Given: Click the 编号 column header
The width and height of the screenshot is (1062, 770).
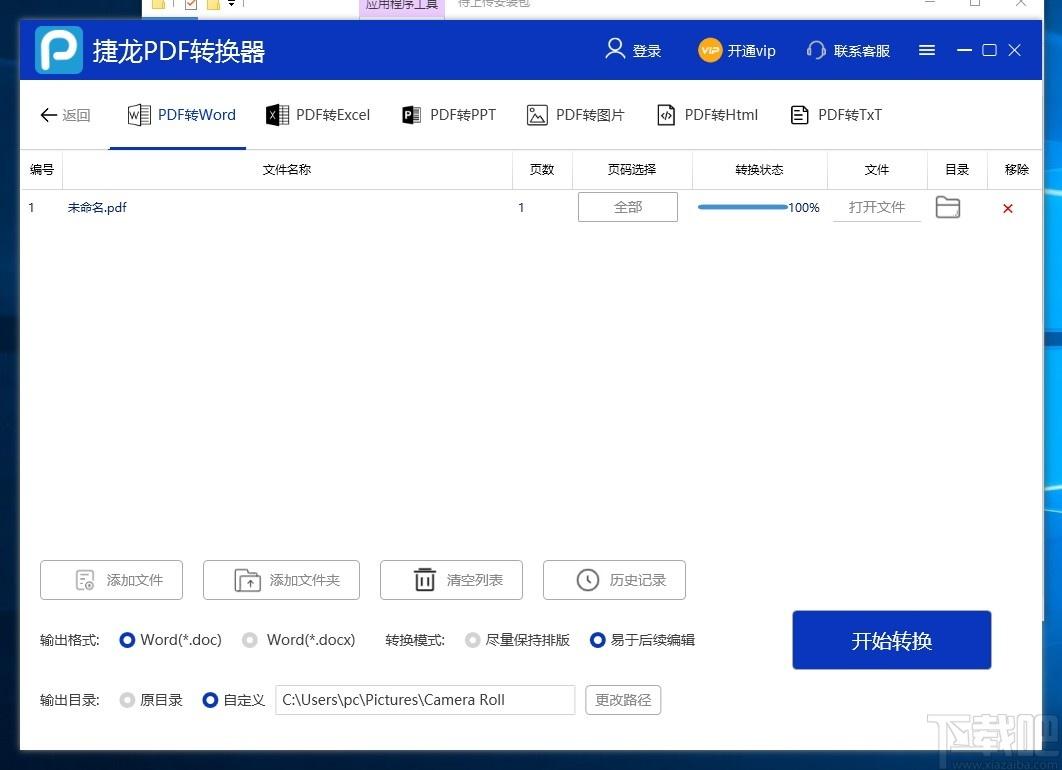Looking at the screenshot, I should click(41, 170).
